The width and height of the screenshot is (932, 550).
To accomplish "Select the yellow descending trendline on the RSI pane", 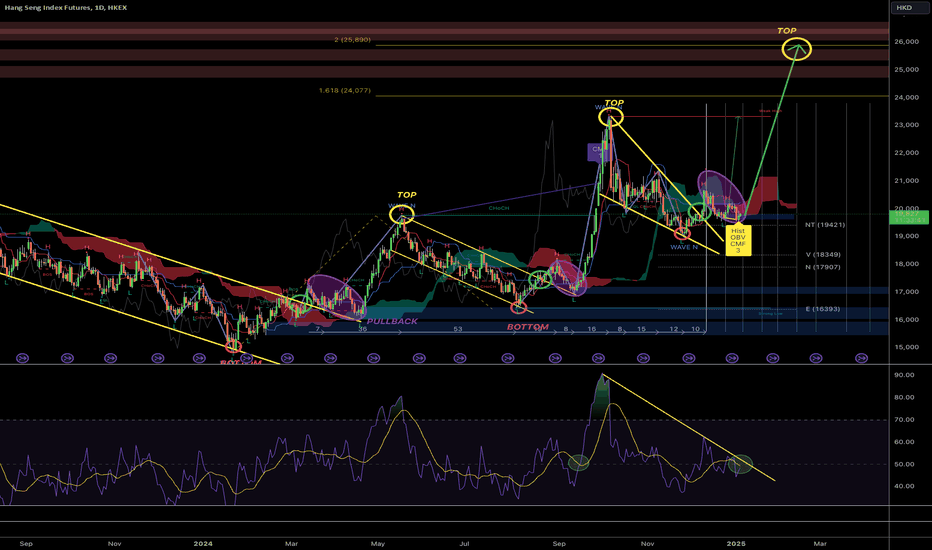I will click(689, 428).
